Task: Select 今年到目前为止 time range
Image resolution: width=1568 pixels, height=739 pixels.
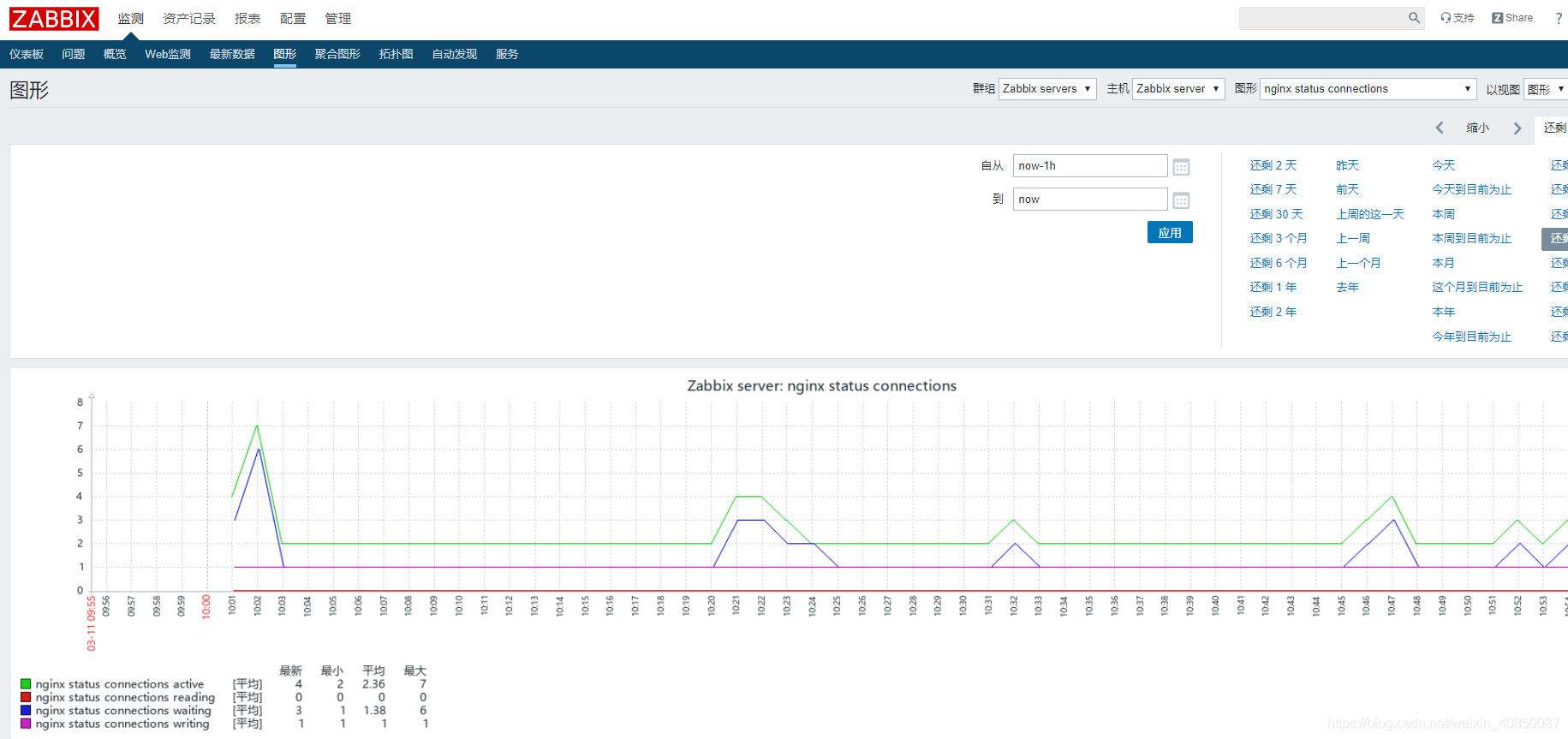Action: point(1472,337)
